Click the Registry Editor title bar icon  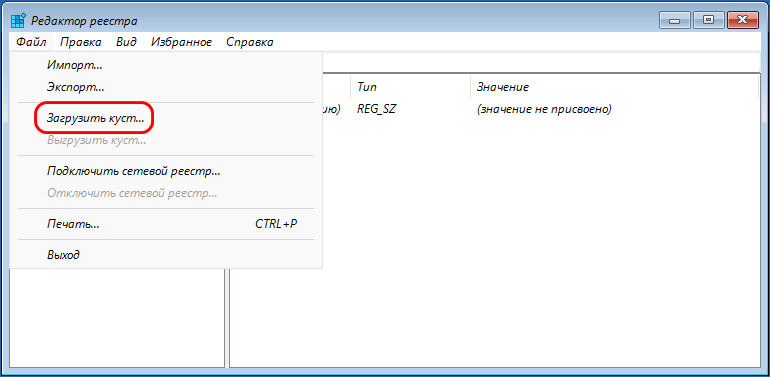point(18,21)
